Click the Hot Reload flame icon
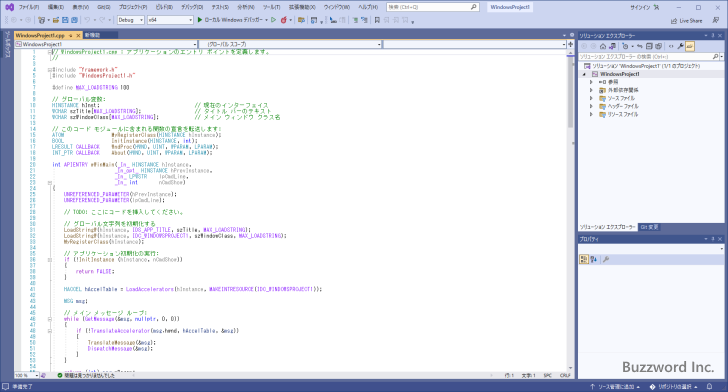The height and width of the screenshot is (392, 728). [x=284, y=20]
